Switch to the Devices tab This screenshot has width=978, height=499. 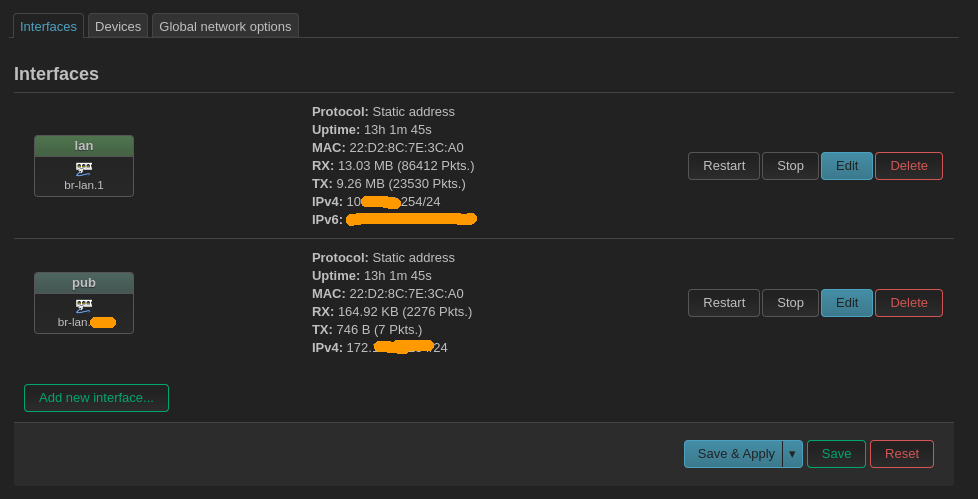(x=118, y=26)
